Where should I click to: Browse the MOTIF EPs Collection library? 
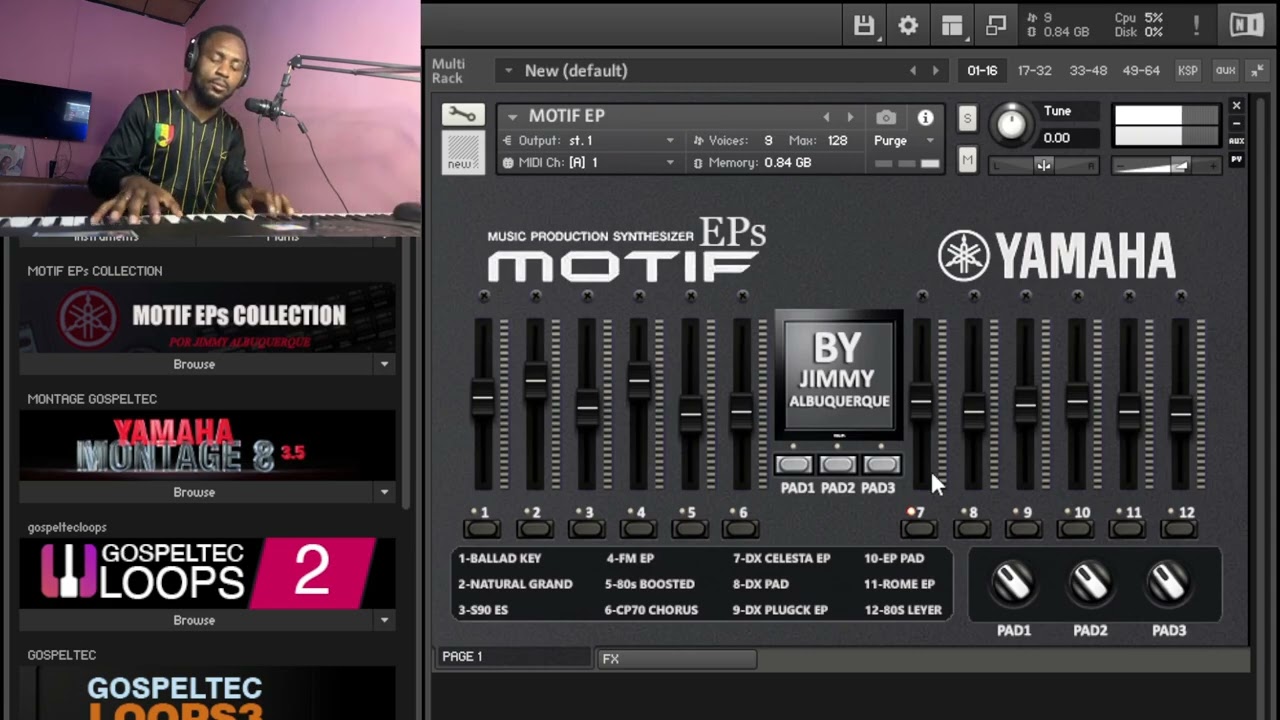click(x=194, y=364)
